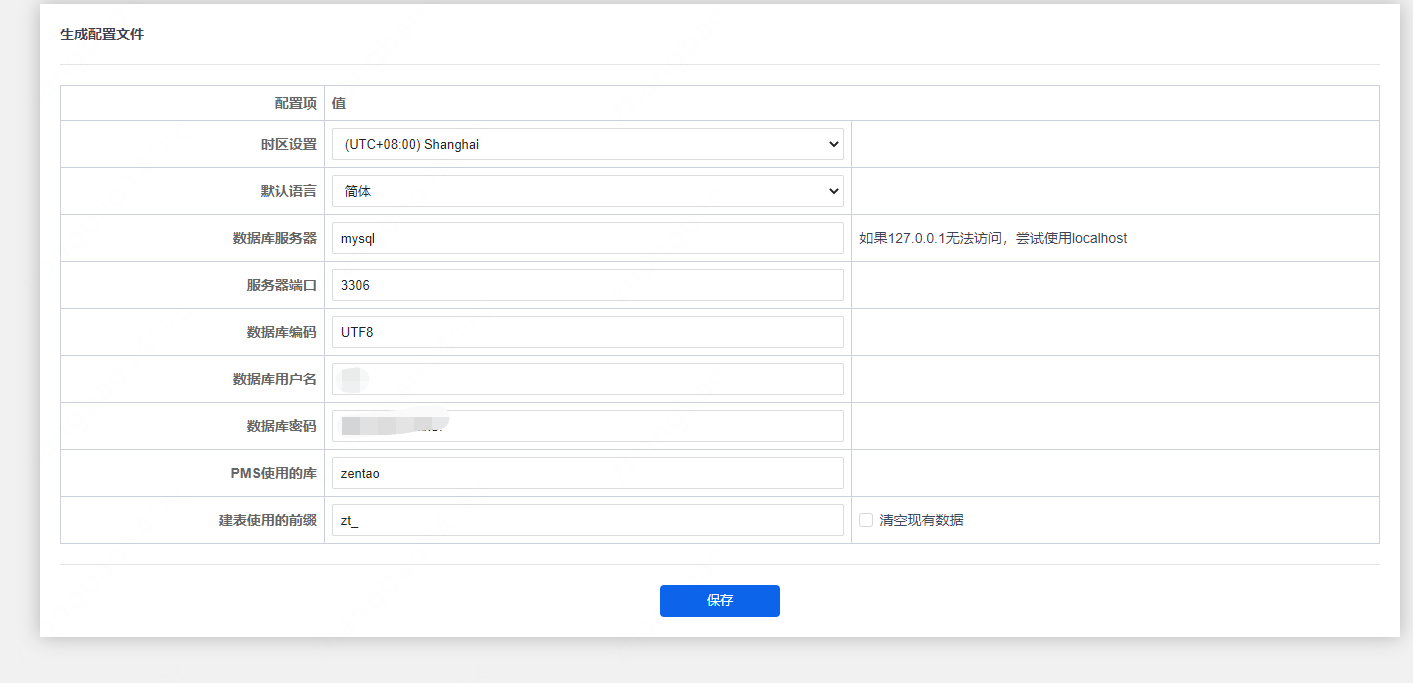The image size is (1413, 683).
Task: Select the 建表使用的前缀 field with zt_
Action: tap(587, 520)
